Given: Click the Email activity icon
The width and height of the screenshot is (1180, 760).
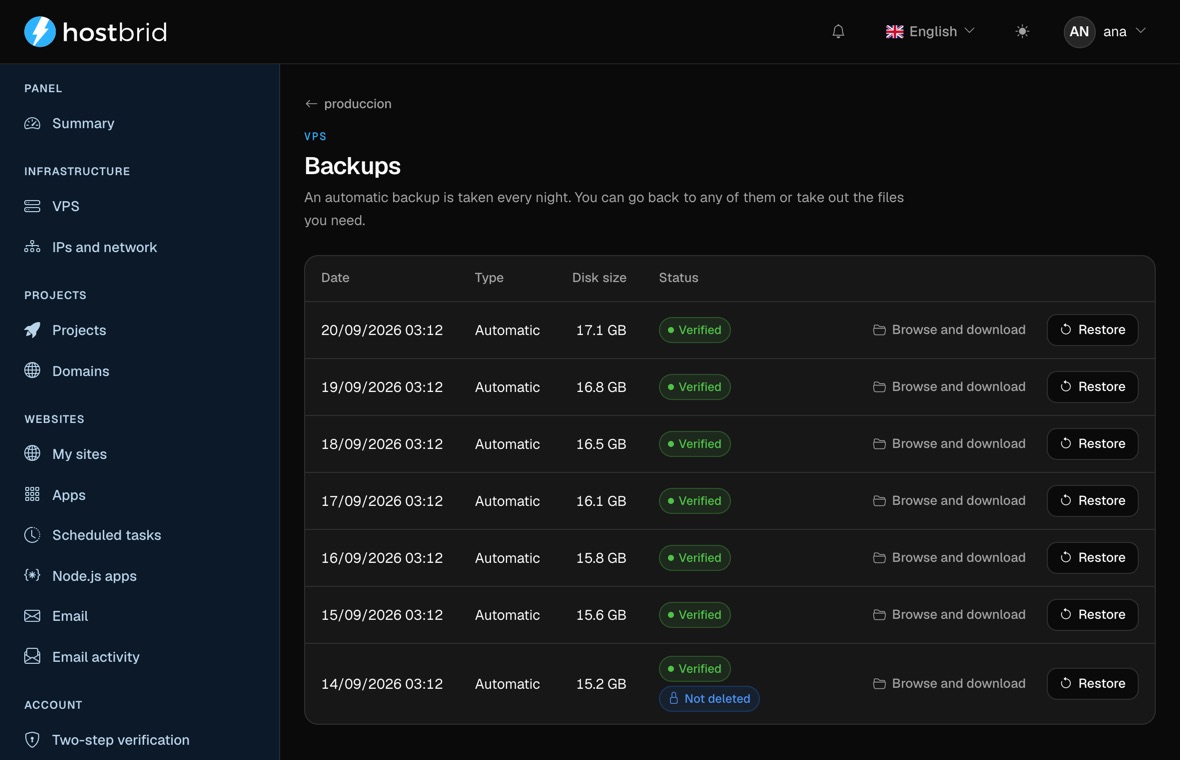Looking at the screenshot, I should click(x=32, y=656).
